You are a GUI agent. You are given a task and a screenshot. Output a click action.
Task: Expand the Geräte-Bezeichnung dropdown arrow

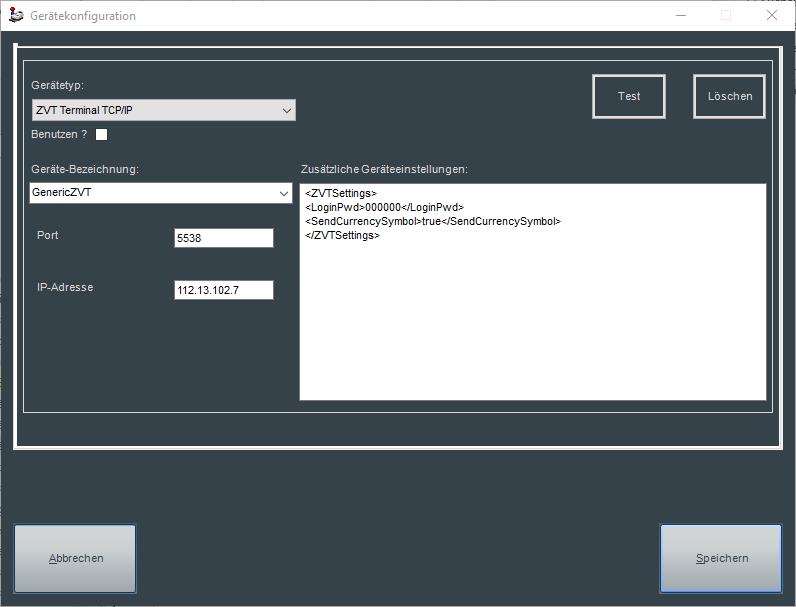pos(284,193)
